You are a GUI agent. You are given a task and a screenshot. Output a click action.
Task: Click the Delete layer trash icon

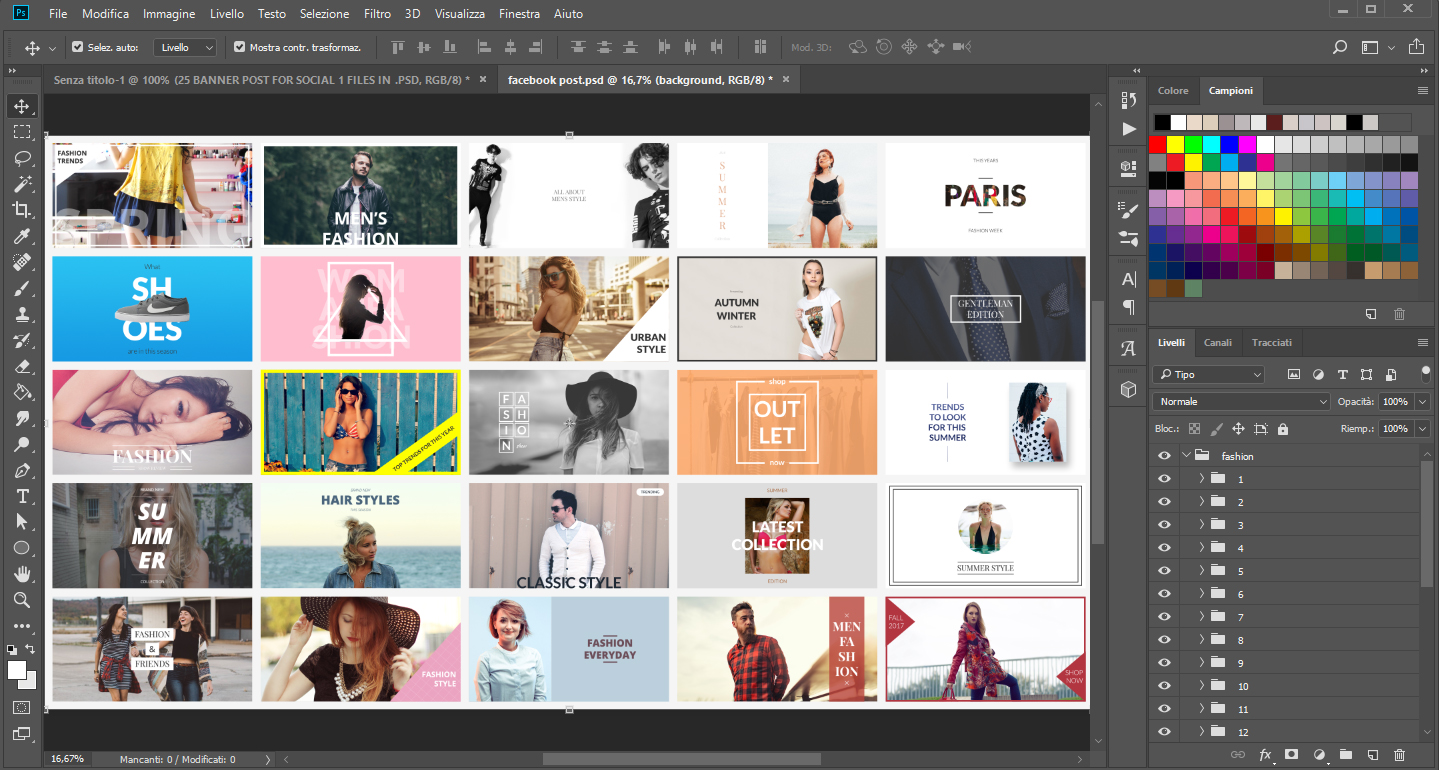(x=1399, y=756)
